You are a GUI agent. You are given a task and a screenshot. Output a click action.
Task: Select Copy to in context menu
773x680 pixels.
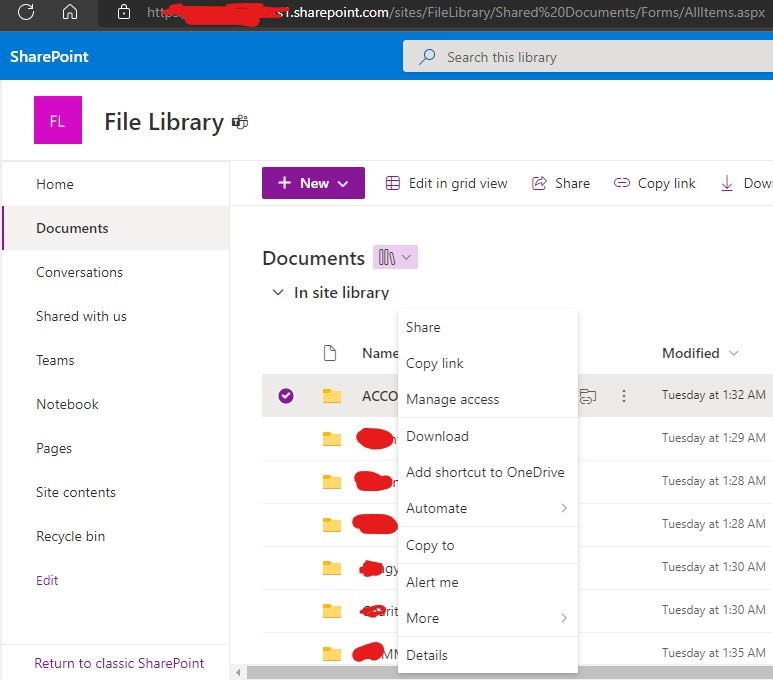pos(488,545)
